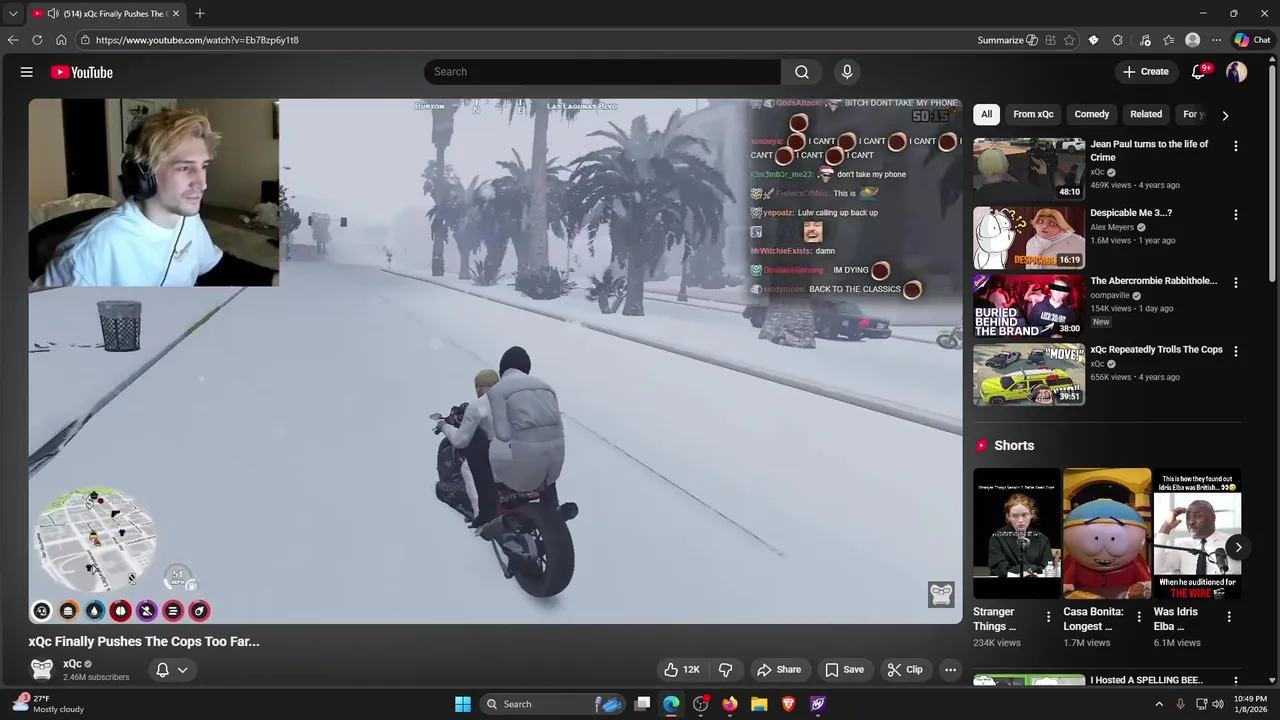Focus the YouTube search field
This screenshot has height=720, width=1280.
602,72
